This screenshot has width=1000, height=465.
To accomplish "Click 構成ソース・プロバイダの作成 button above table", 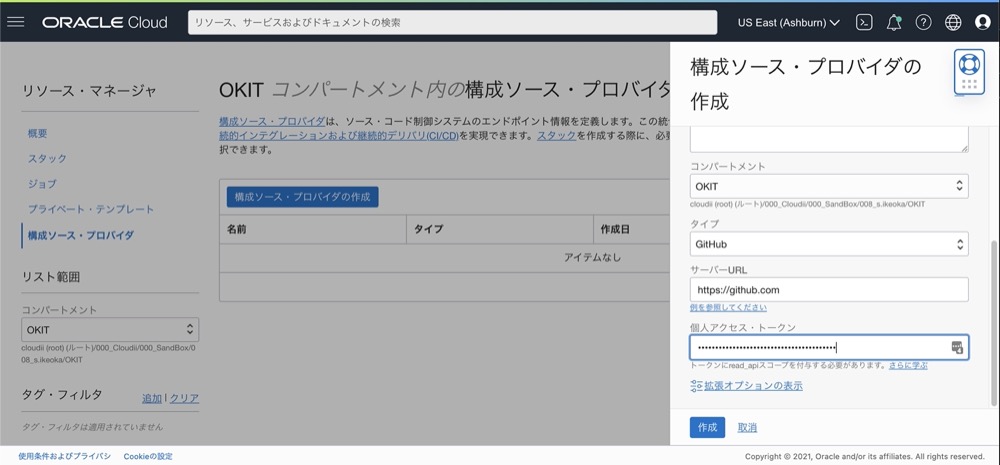I will click(302, 196).
